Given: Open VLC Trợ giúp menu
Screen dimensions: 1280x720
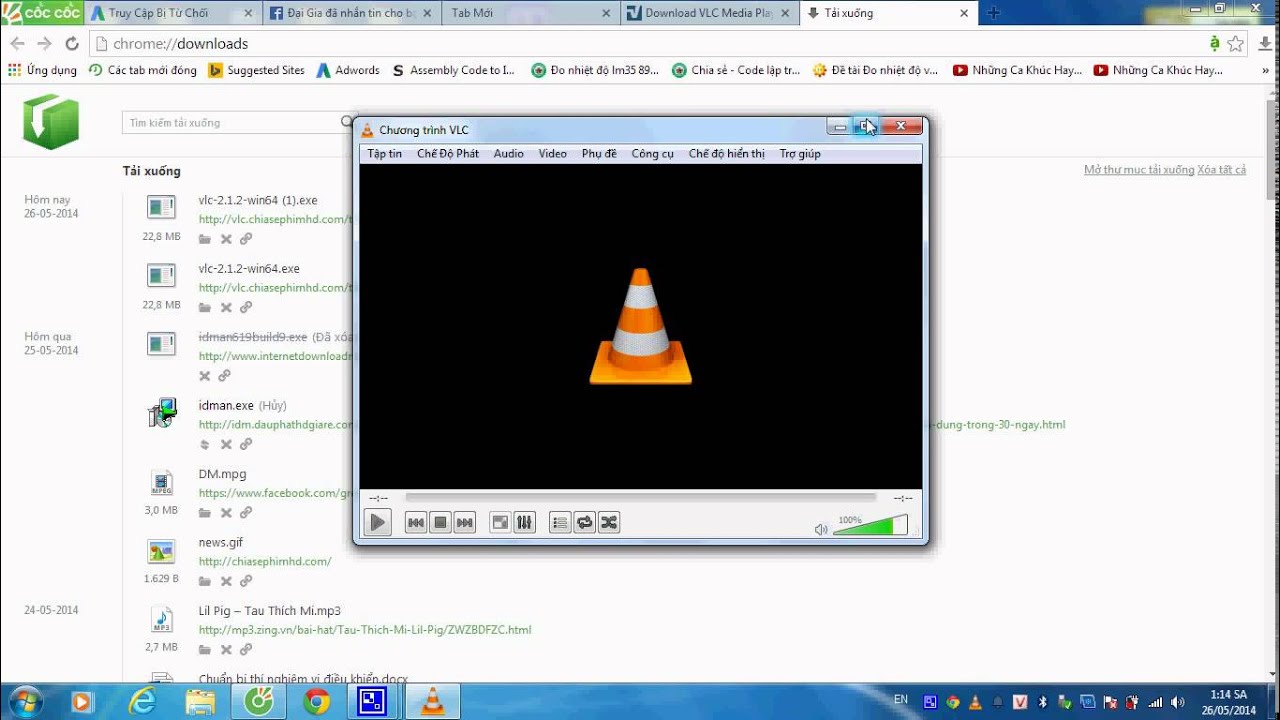Looking at the screenshot, I should click(x=800, y=154).
